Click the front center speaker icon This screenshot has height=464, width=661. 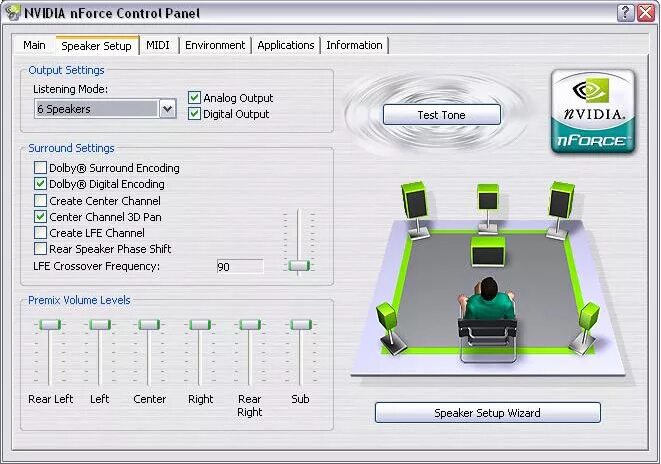click(x=488, y=208)
